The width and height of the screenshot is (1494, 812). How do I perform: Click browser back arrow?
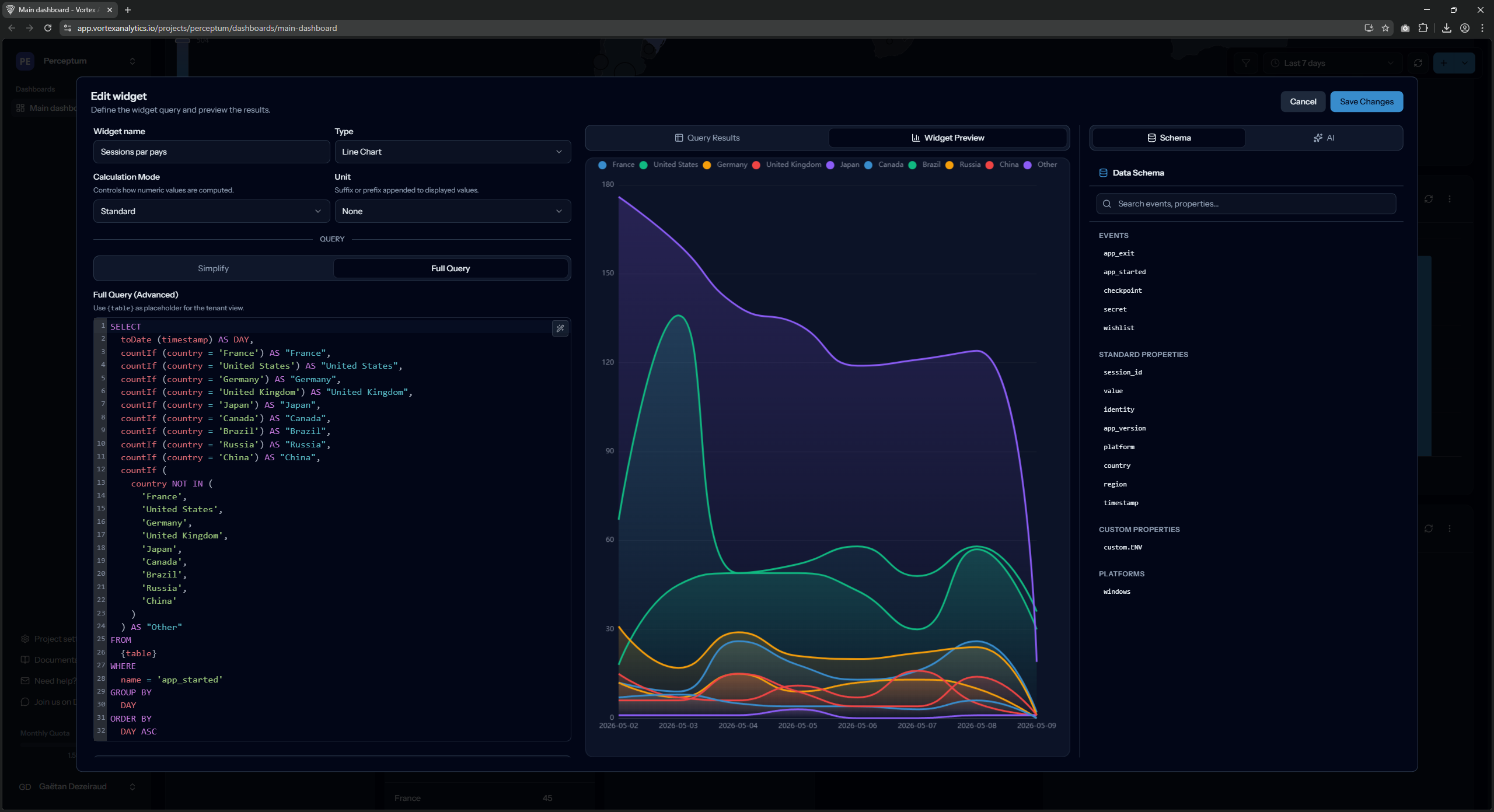pyautogui.click(x=12, y=28)
